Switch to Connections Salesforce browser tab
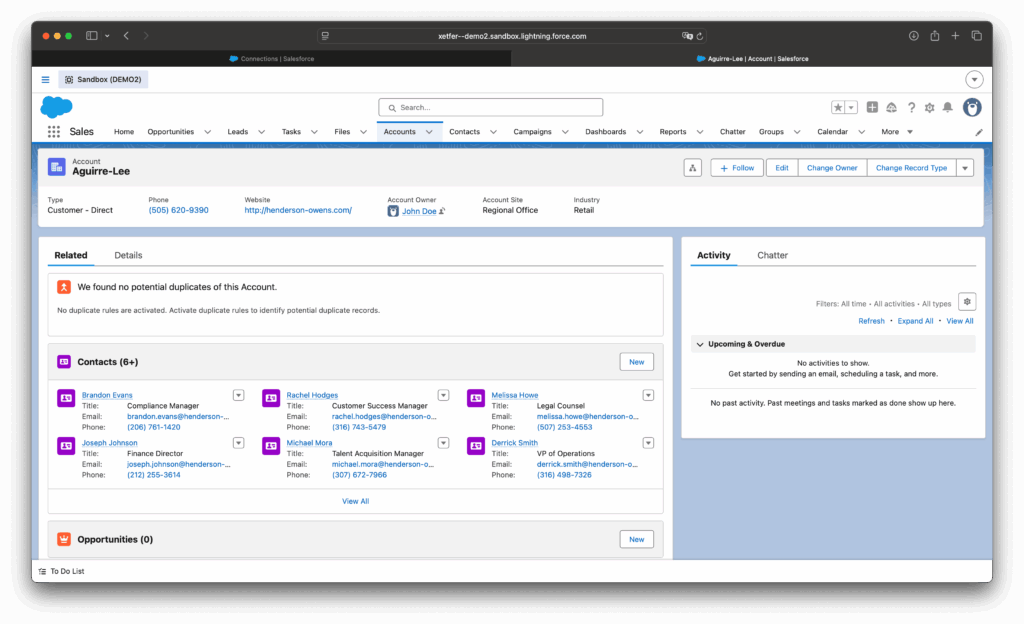Viewport: 1024px width, 624px height. (272, 59)
